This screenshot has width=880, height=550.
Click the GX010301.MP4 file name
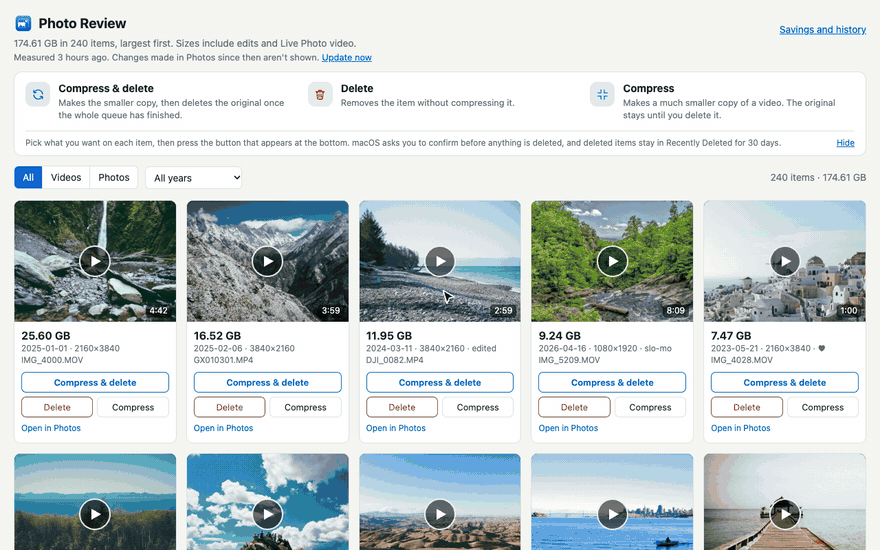click(x=223, y=360)
